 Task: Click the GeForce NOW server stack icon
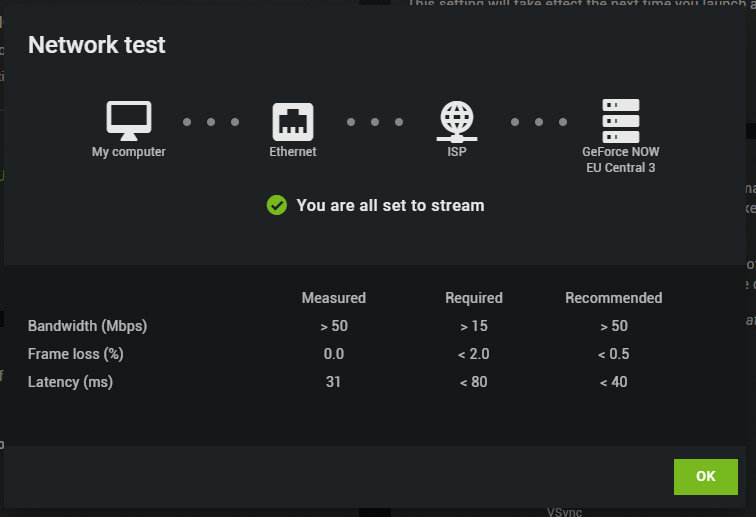[621, 121]
